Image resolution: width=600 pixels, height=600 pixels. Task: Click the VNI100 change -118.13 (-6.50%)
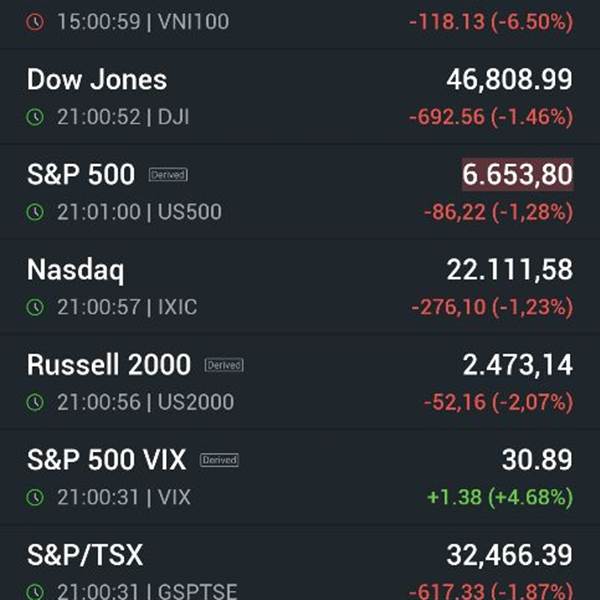pos(491,22)
